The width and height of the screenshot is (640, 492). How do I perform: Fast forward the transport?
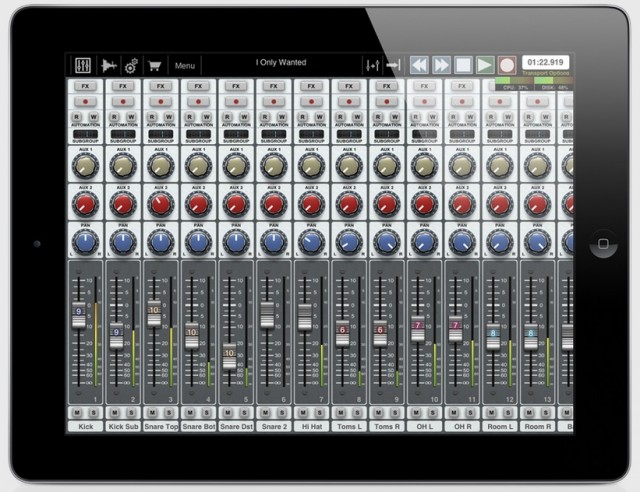pos(441,65)
